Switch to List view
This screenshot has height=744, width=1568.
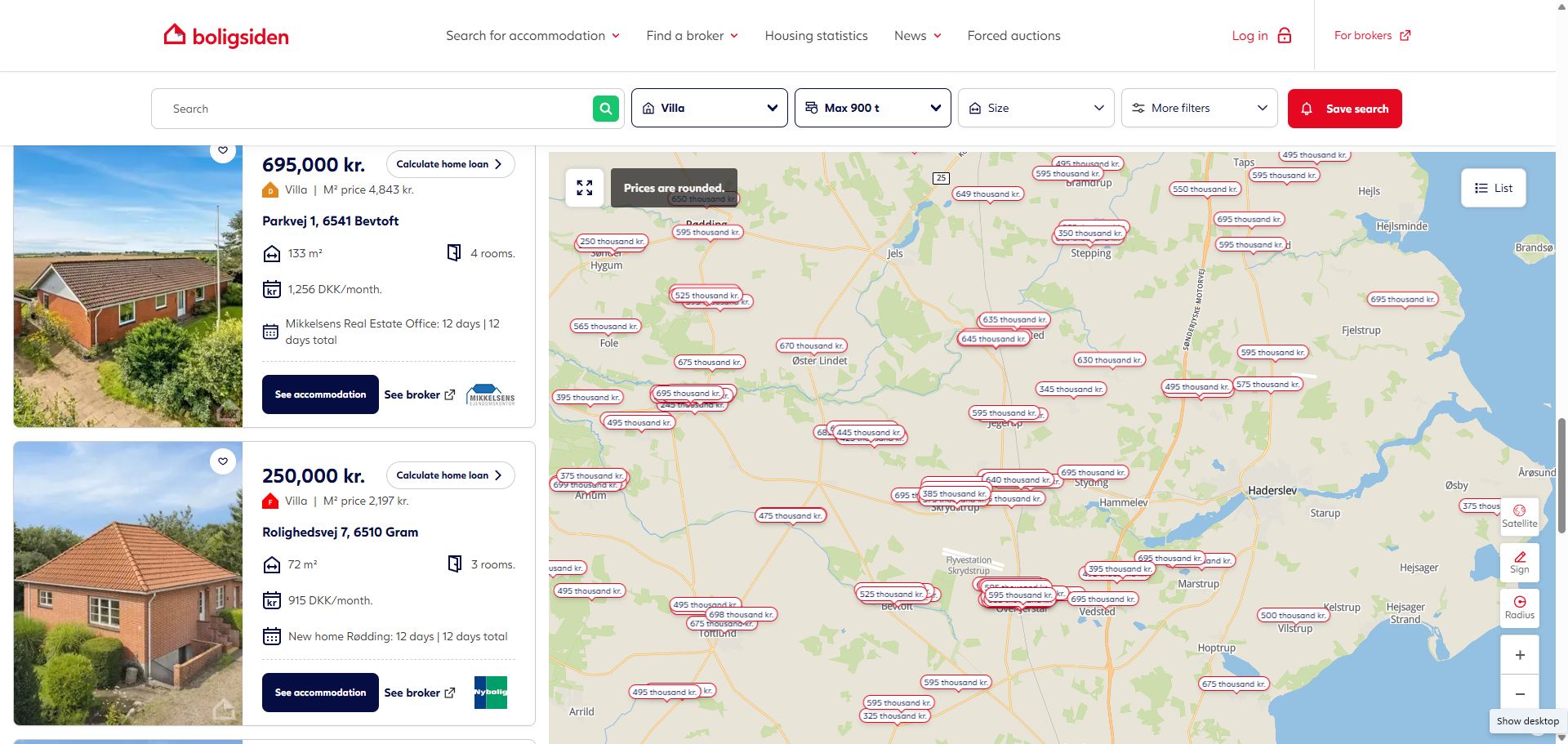tap(1493, 188)
